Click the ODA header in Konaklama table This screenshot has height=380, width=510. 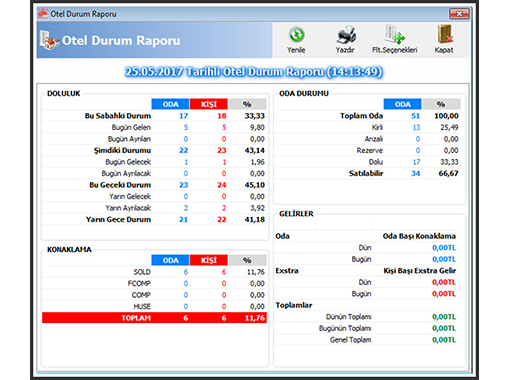coord(170,260)
